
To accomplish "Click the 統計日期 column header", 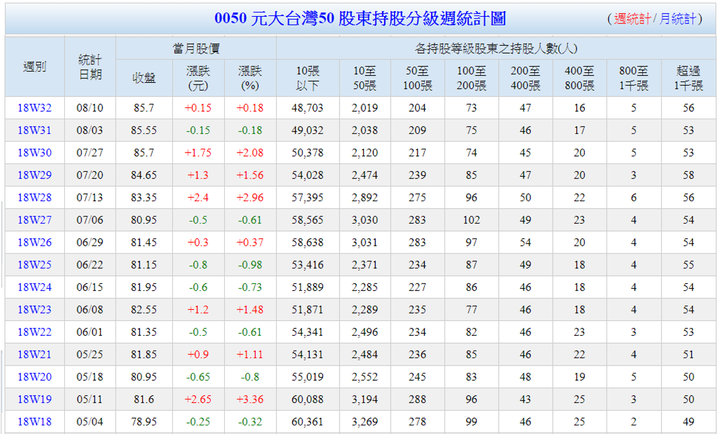I will pyautogui.click(x=90, y=67).
